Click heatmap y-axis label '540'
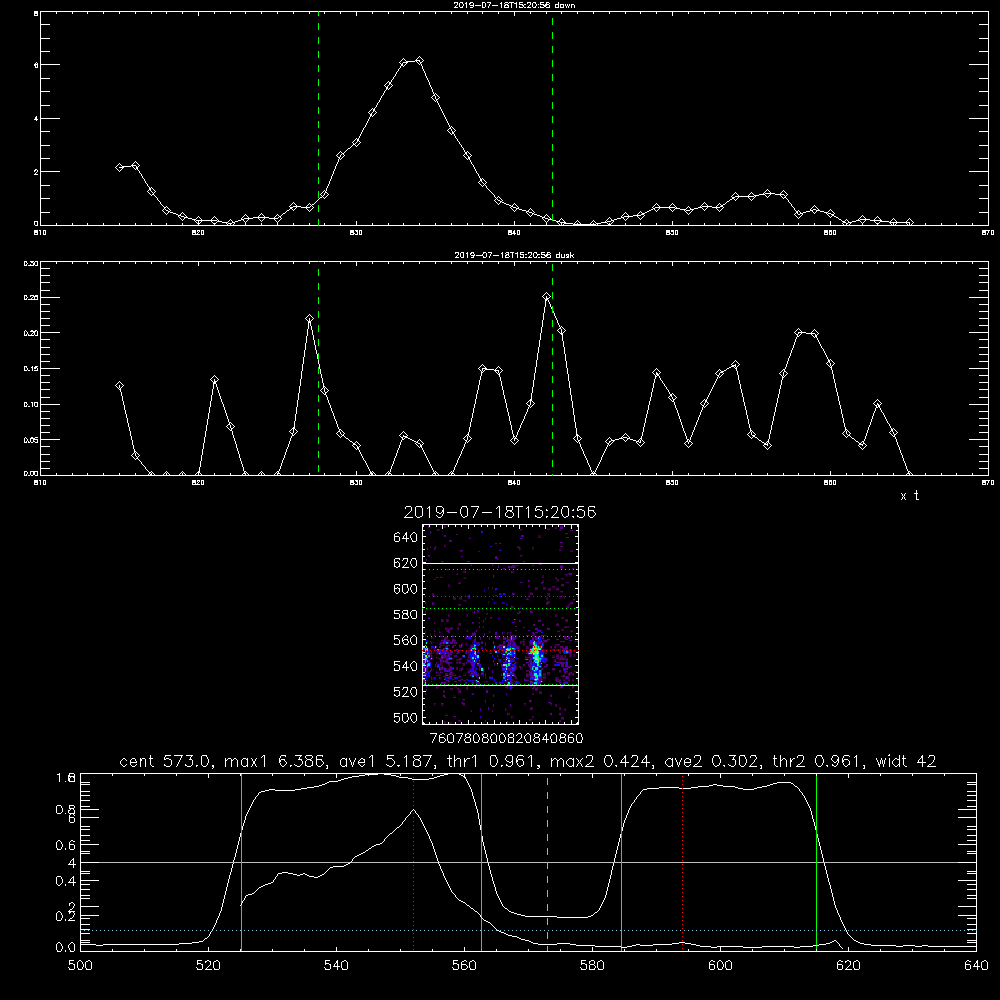This screenshot has height=1000, width=1000. (x=405, y=666)
